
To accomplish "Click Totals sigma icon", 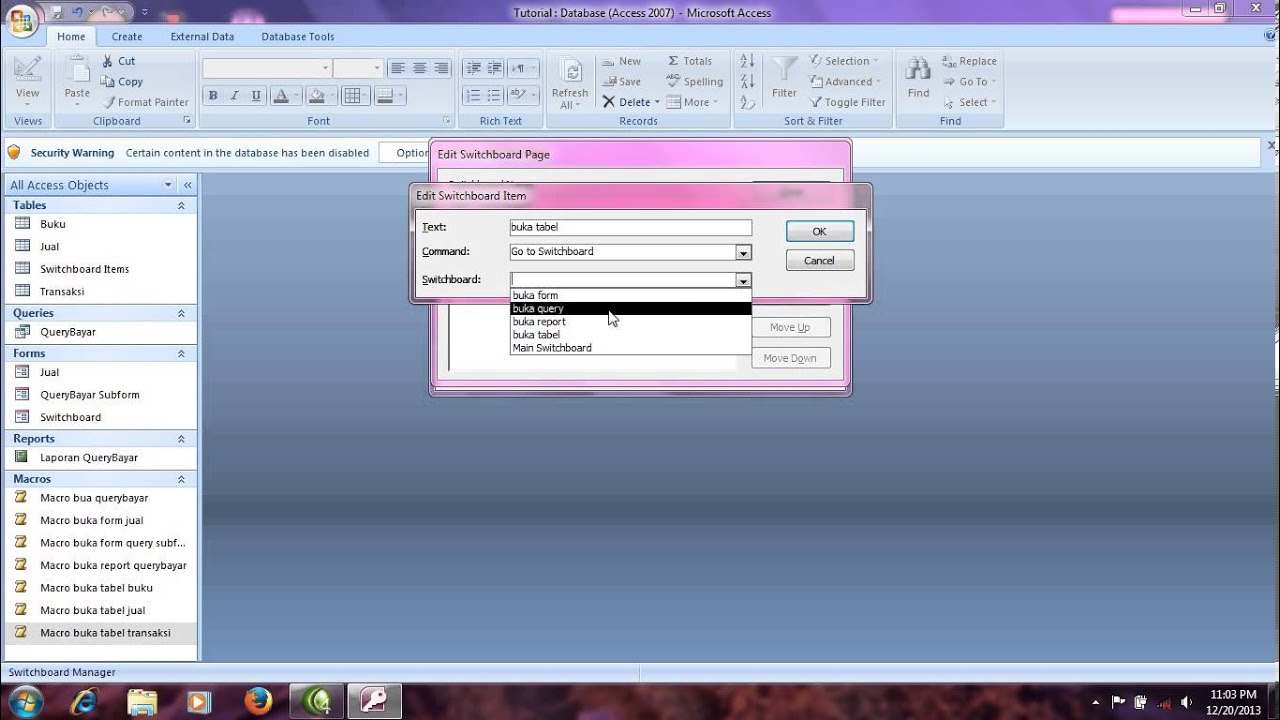I will tap(673, 61).
